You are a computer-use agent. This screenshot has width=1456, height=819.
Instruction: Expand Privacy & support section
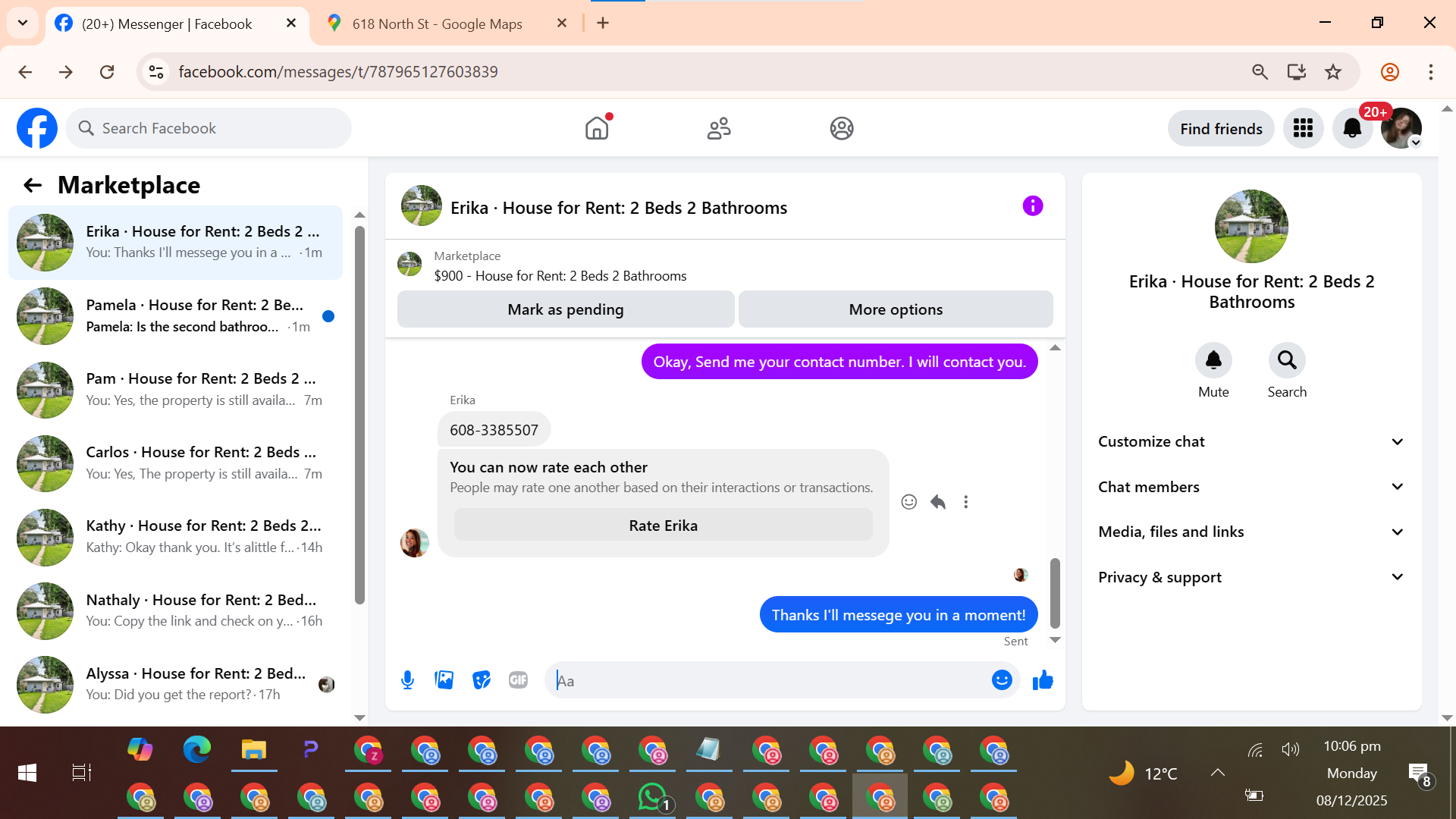(1251, 577)
